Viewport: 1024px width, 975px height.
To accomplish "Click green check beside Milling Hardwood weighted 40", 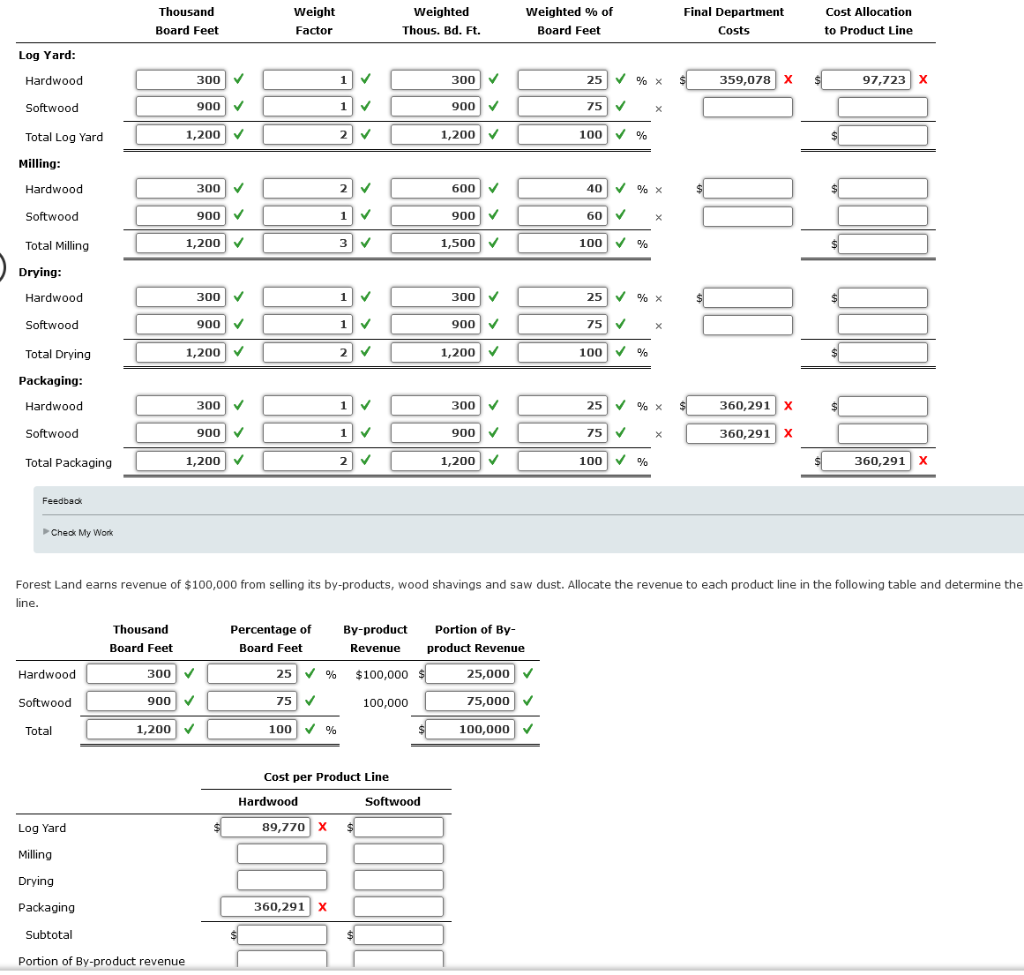I will pyautogui.click(x=620, y=187).
